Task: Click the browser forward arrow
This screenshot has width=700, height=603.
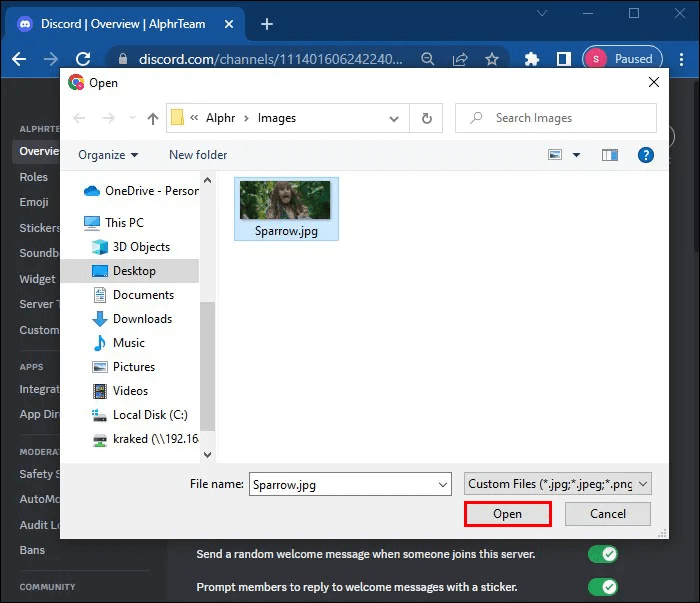Action: tap(50, 59)
